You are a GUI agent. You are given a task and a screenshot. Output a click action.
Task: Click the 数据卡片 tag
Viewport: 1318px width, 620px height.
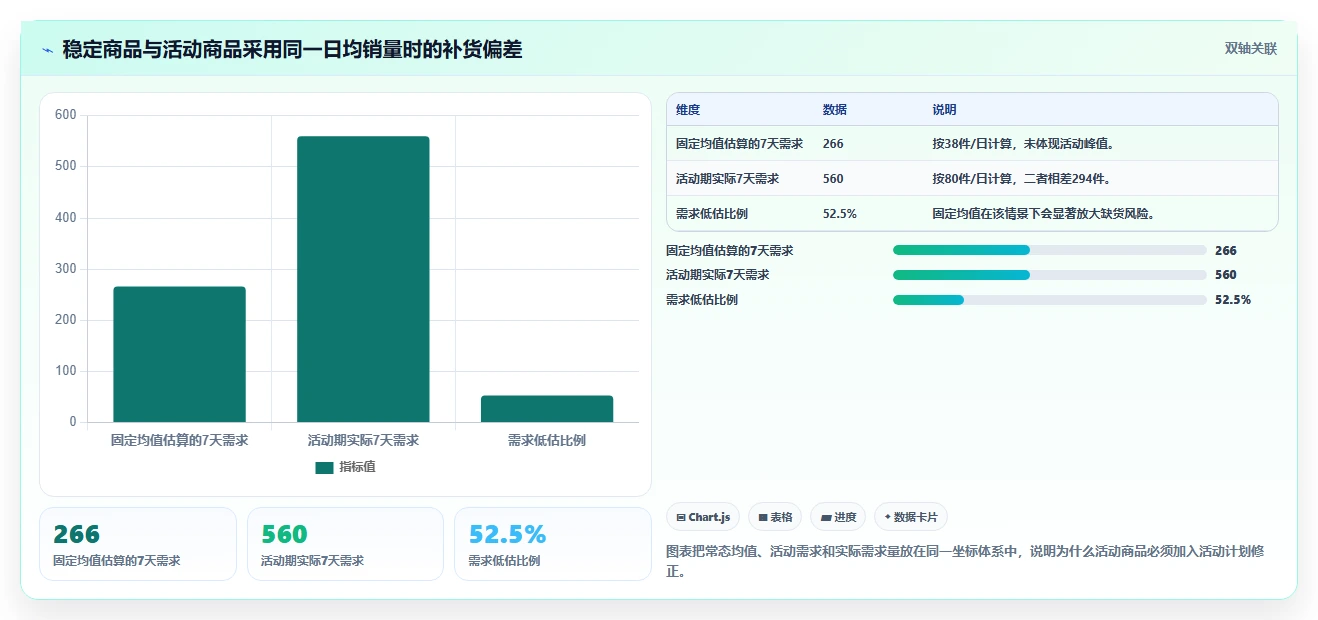click(x=911, y=517)
